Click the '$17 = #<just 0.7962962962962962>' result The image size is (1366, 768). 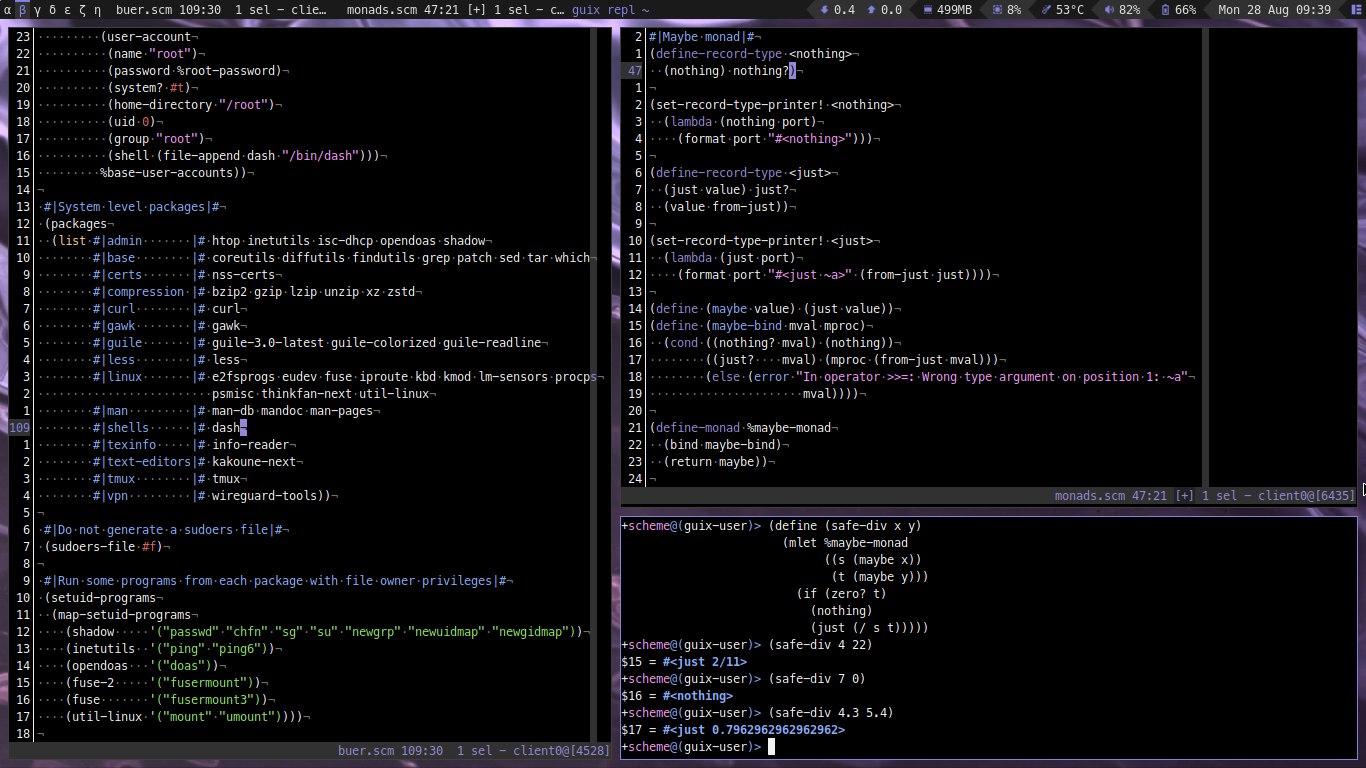tap(733, 730)
